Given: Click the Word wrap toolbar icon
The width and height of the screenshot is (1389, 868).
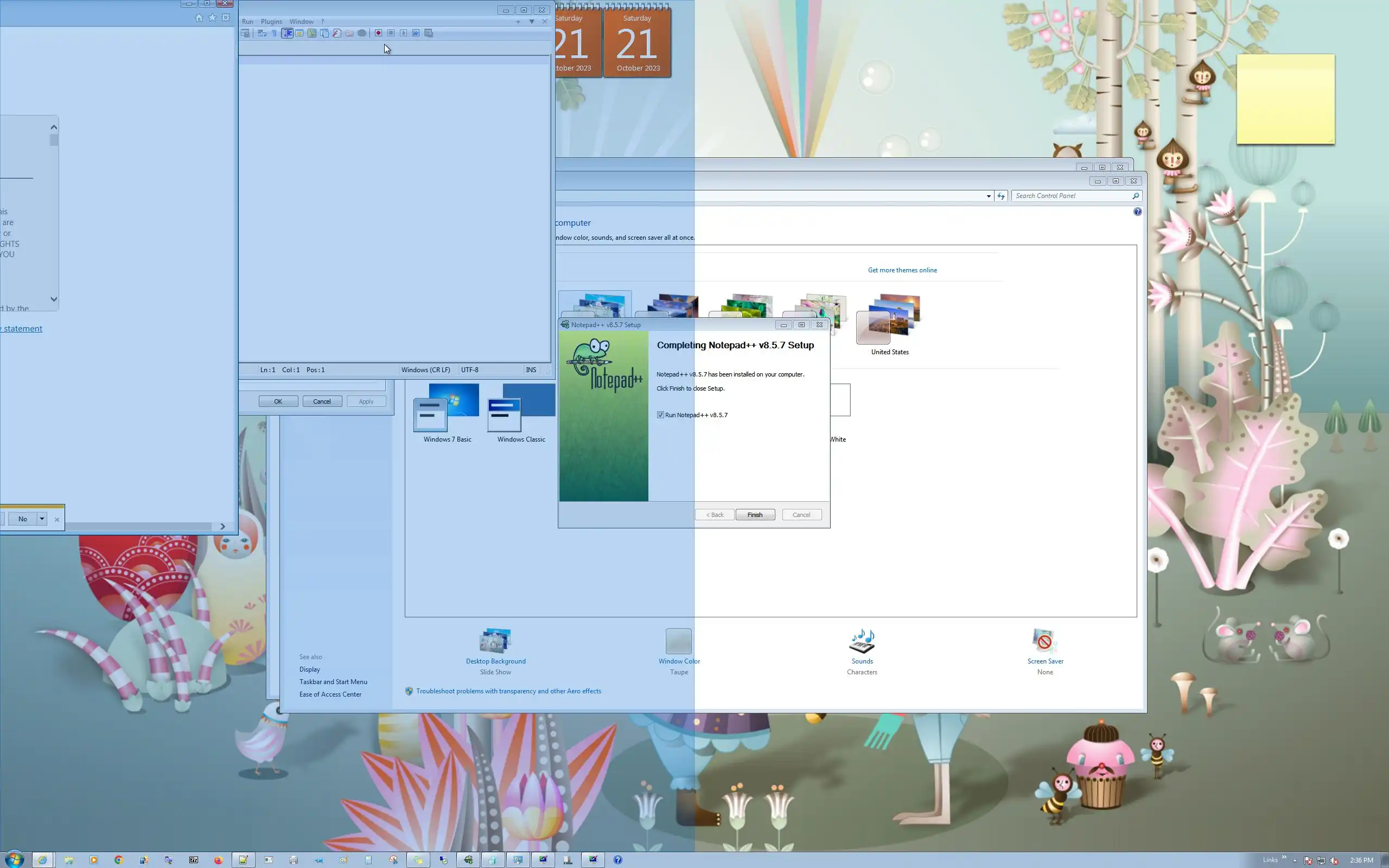Looking at the screenshot, I should pyautogui.click(x=262, y=33).
